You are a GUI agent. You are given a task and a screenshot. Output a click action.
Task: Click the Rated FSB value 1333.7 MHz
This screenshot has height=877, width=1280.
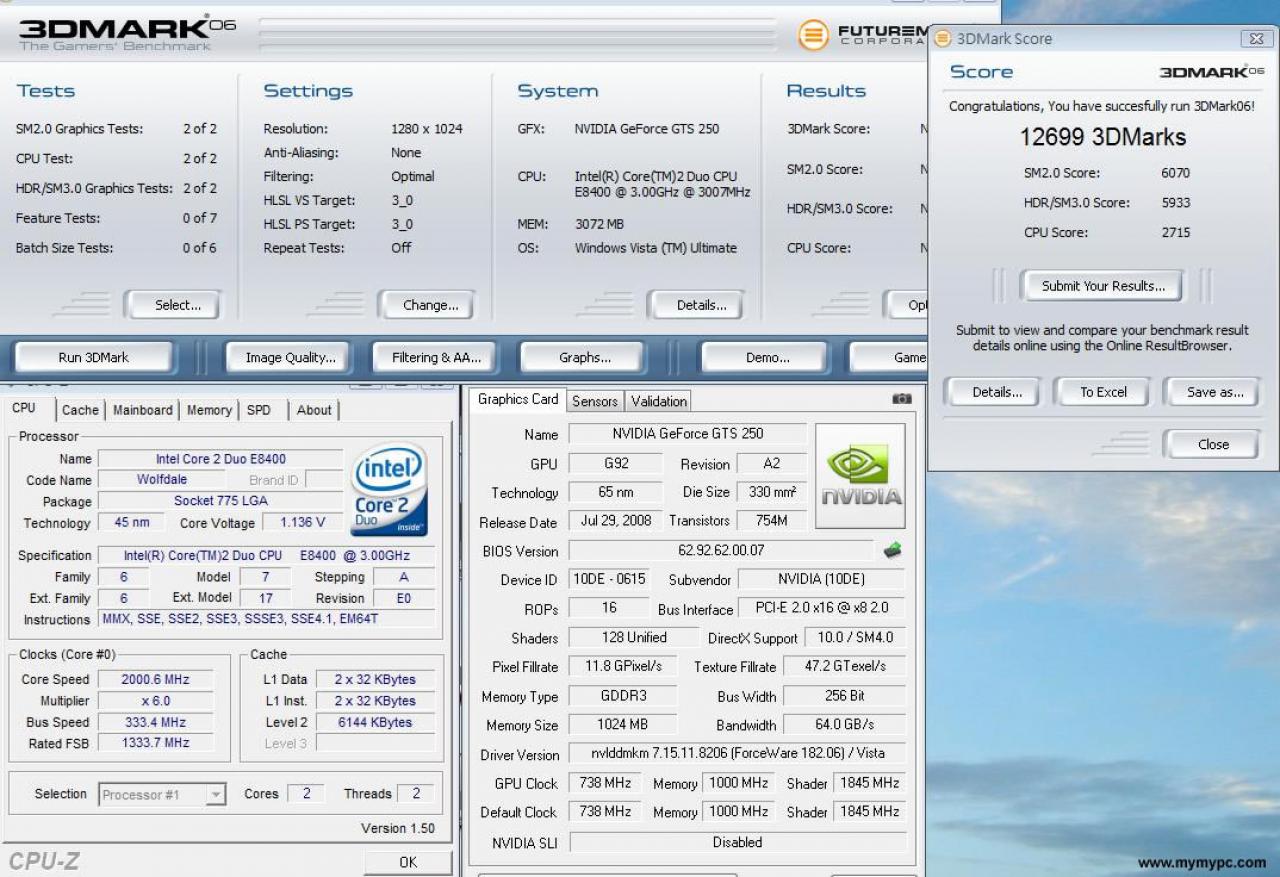[x=154, y=743]
